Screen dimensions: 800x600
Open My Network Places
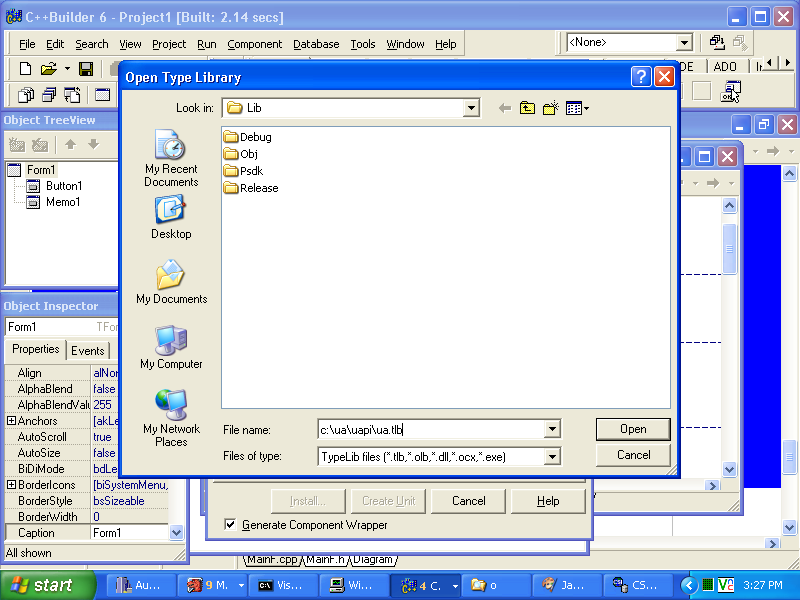point(171,418)
